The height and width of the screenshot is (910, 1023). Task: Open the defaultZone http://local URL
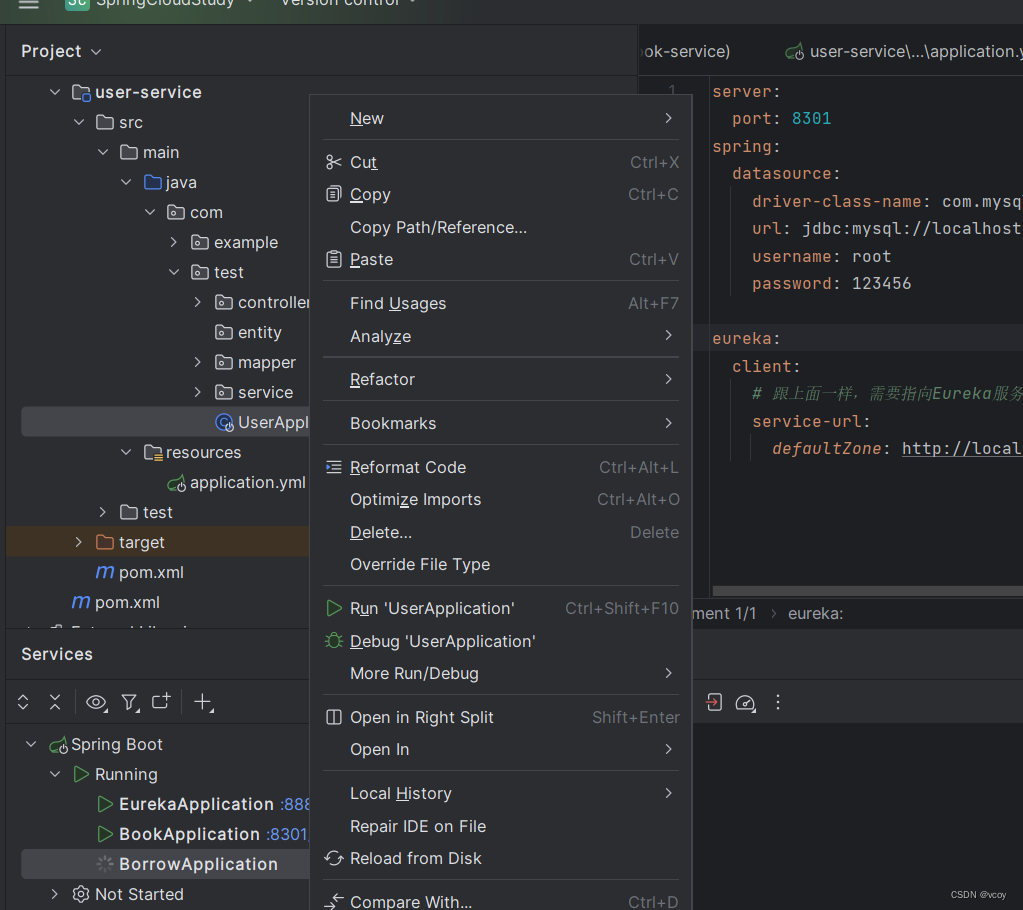pyautogui.click(x=962, y=449)
